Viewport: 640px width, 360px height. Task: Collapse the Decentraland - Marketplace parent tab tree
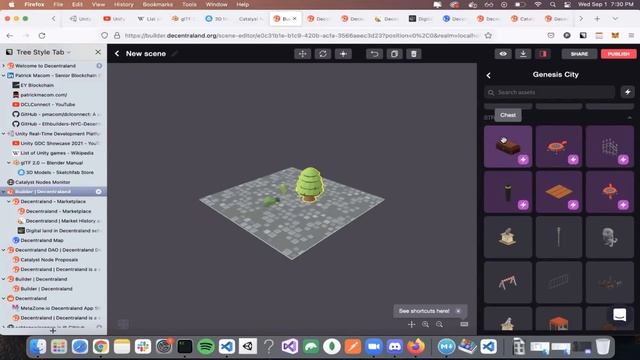pos(9,202)
